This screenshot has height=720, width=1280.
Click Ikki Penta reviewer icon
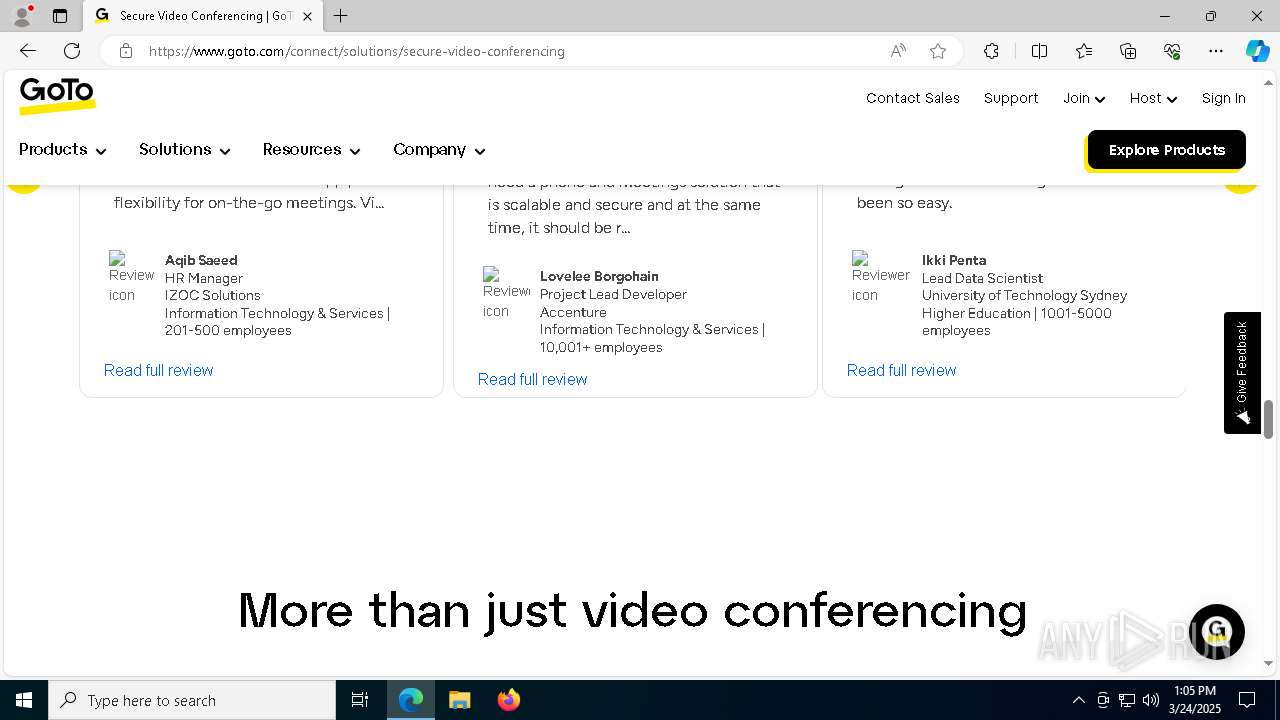880,276
